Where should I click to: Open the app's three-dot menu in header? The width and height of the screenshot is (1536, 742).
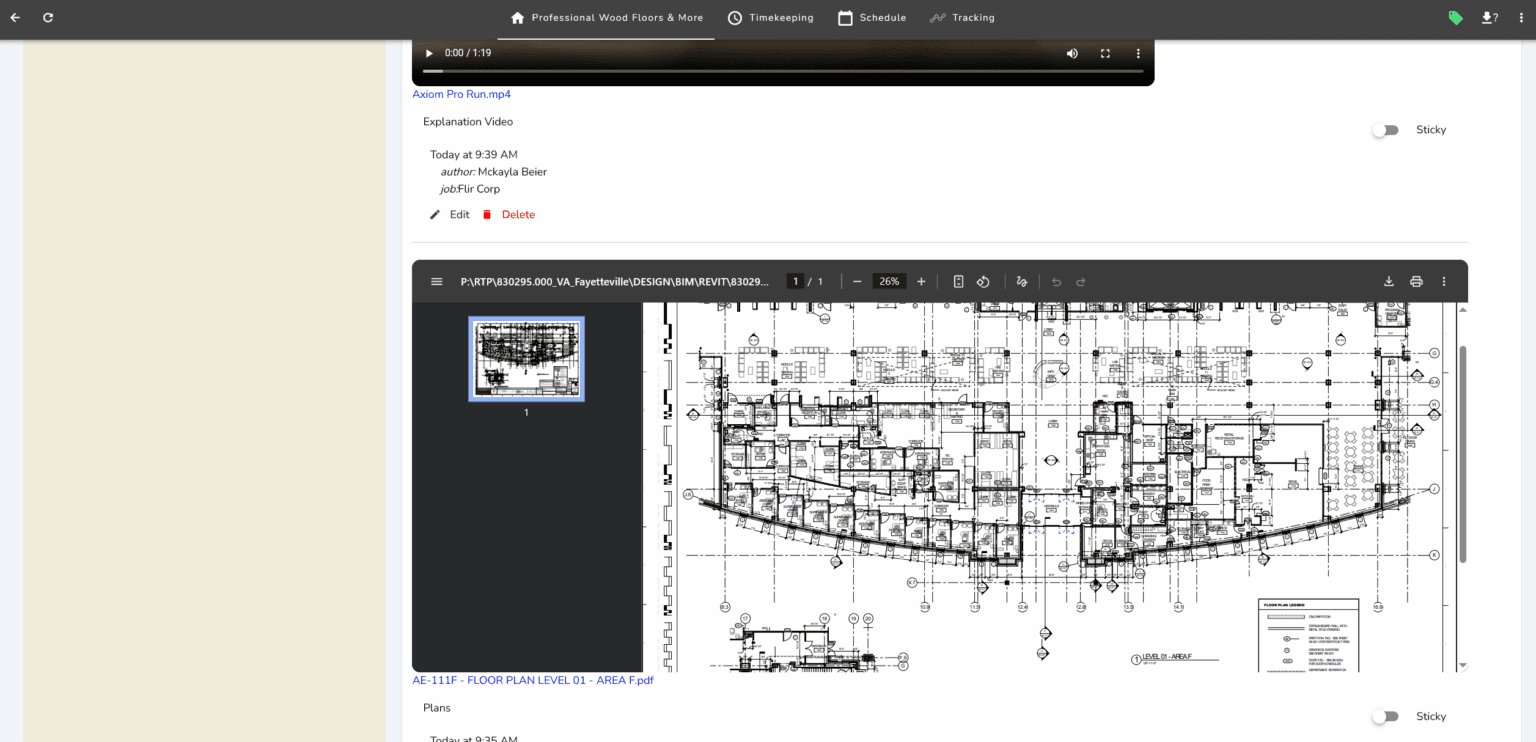pos(1521,18)
